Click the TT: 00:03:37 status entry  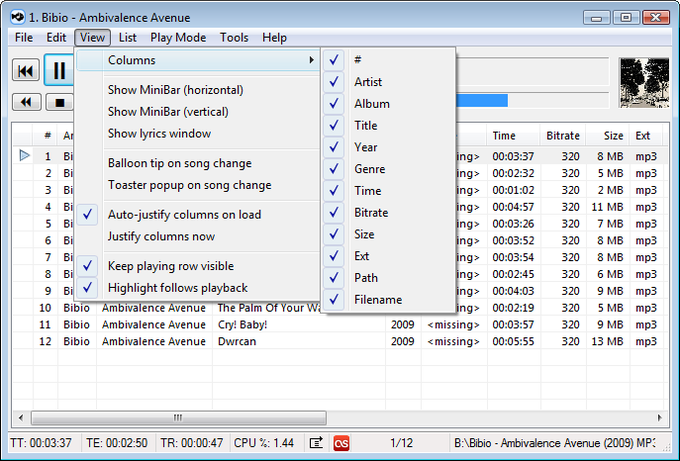pos(41,443)
